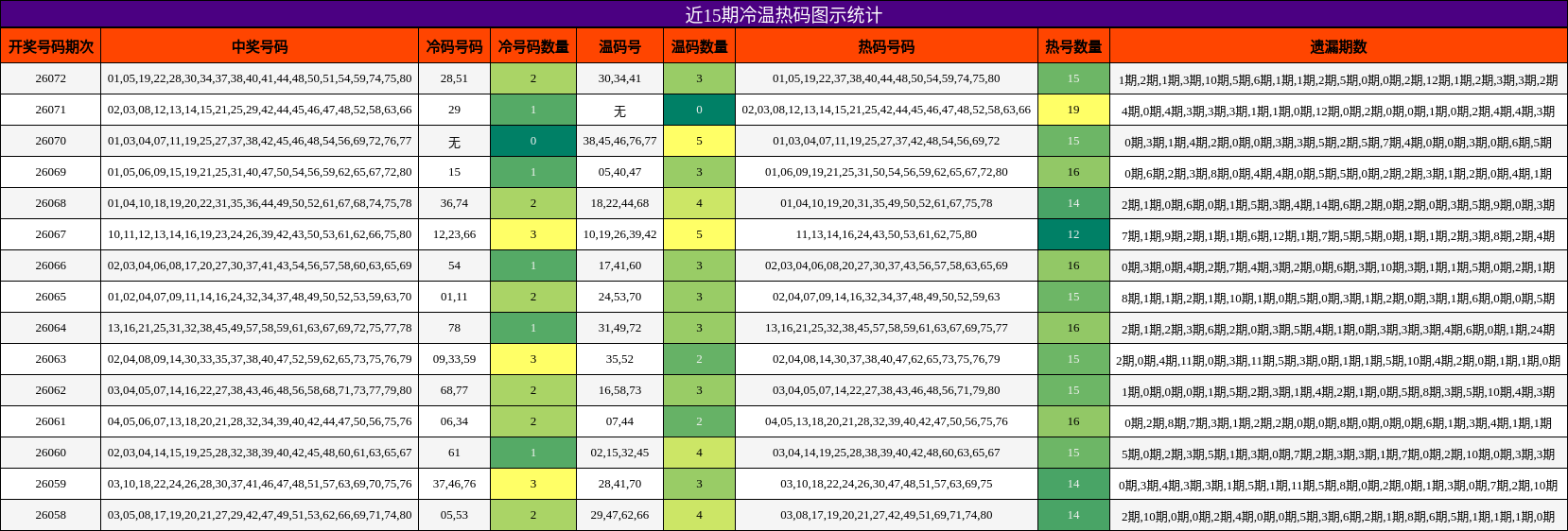The height and width of the screenshot is (531, 1568).
Task: Select the 中奖号码 column header
Action: (x=259, y=46)
